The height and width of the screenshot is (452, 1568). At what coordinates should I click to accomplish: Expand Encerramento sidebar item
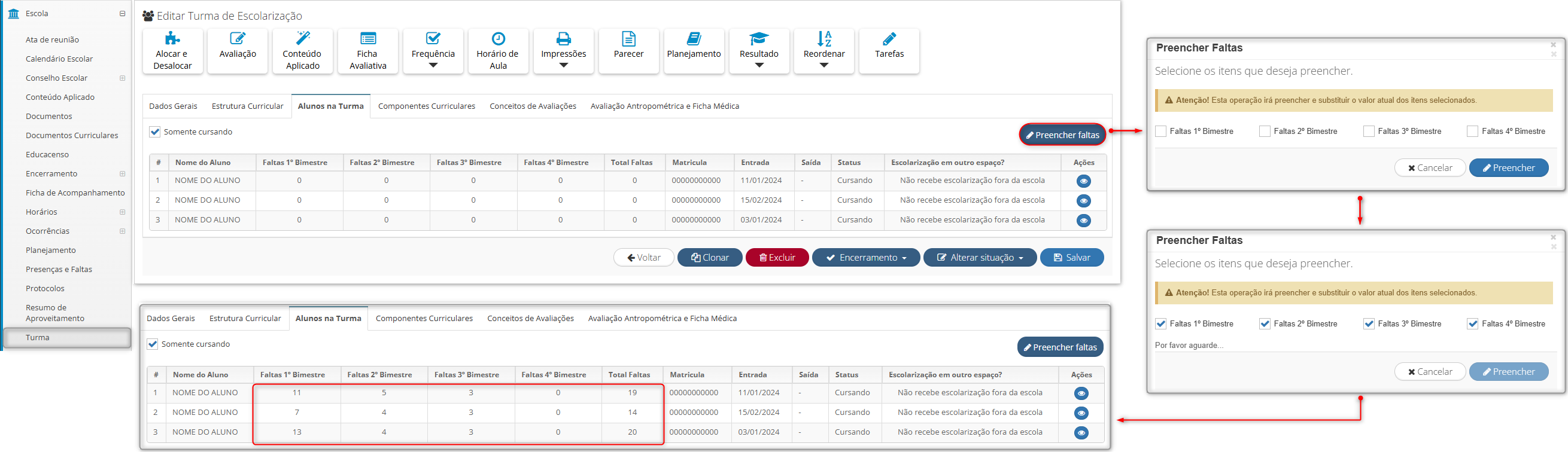point(122,174)
